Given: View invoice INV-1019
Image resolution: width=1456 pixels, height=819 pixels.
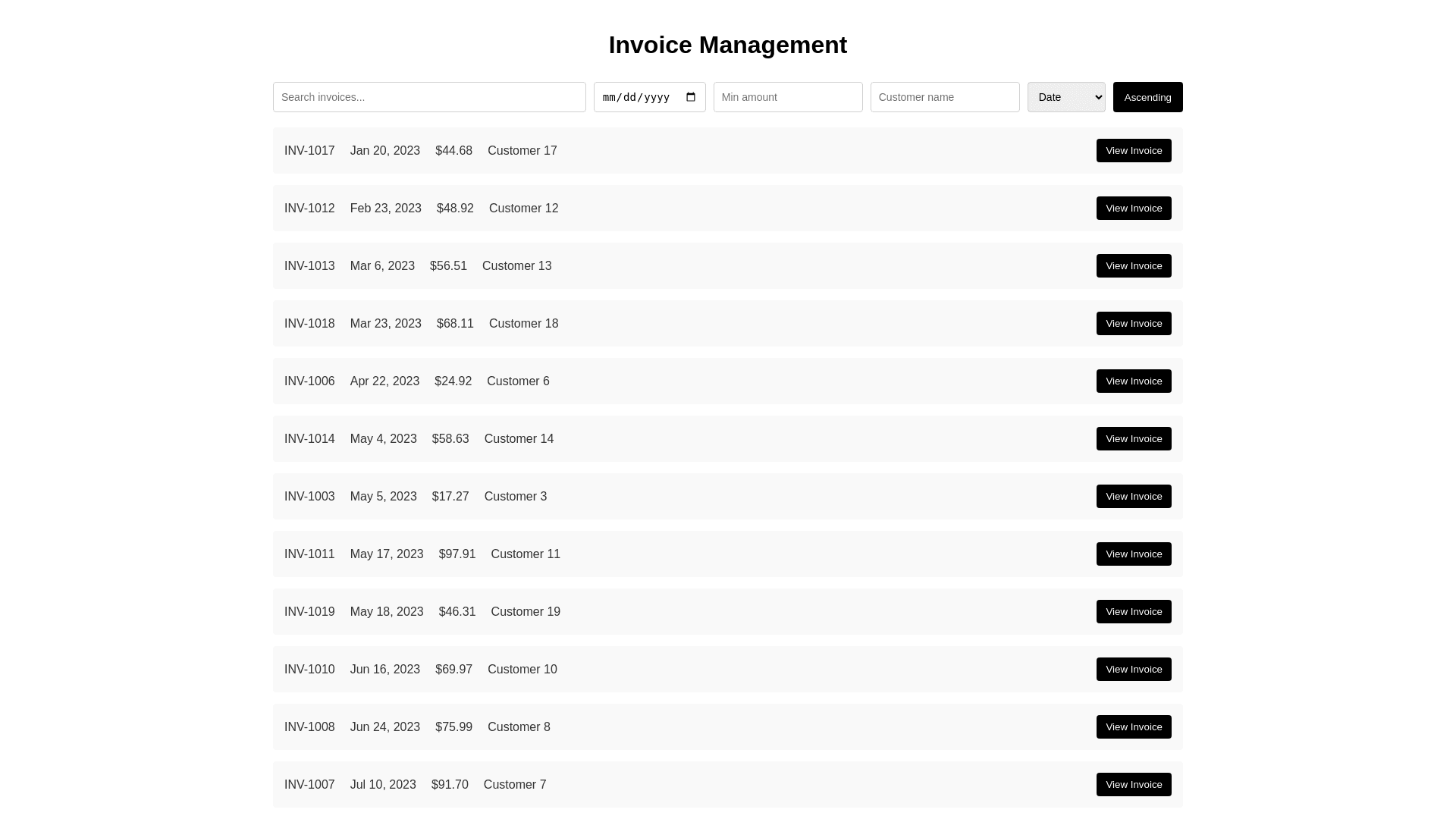Looking at the screenshot, I should point(1133,612).
